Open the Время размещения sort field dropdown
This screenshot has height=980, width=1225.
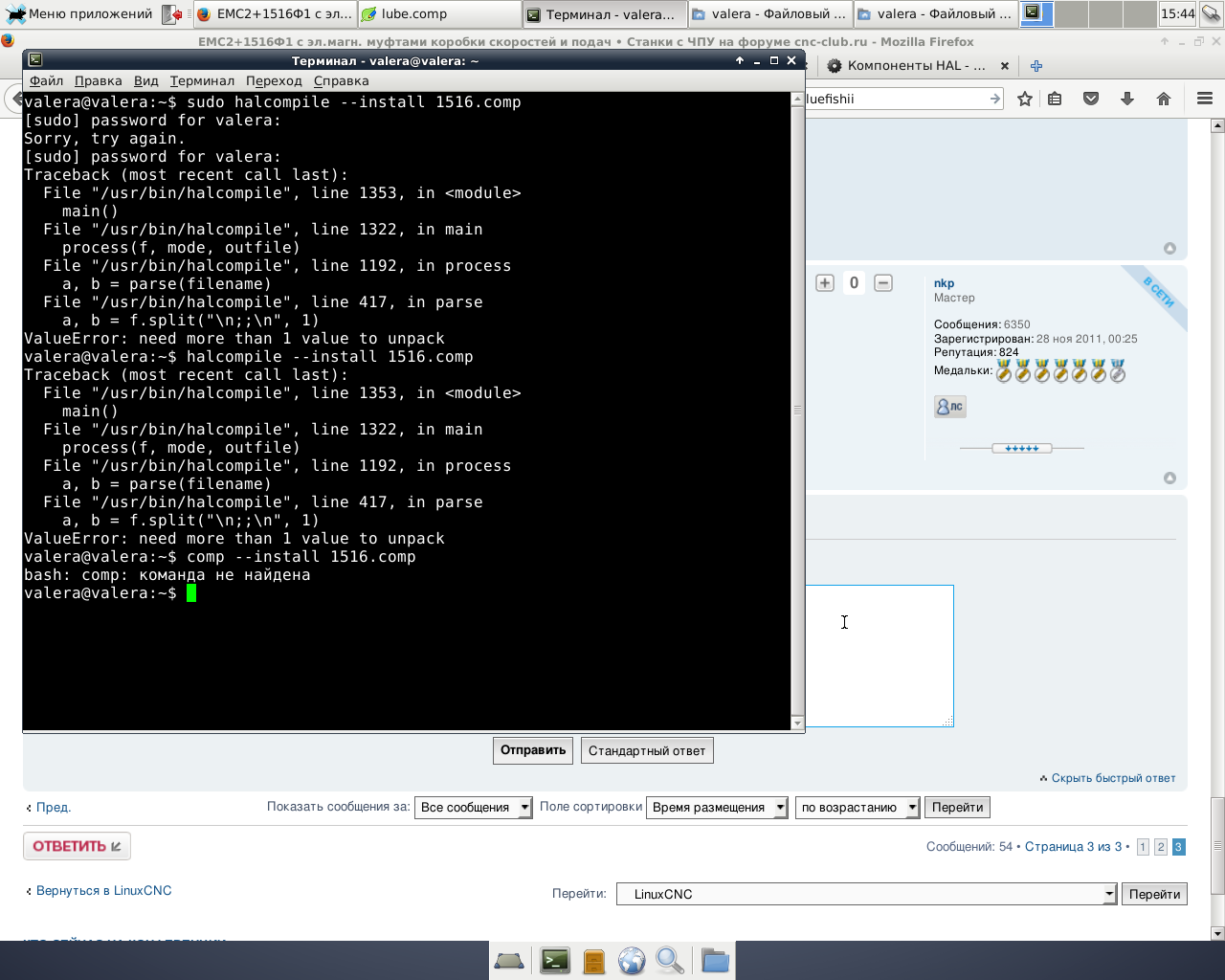[717, 808]
